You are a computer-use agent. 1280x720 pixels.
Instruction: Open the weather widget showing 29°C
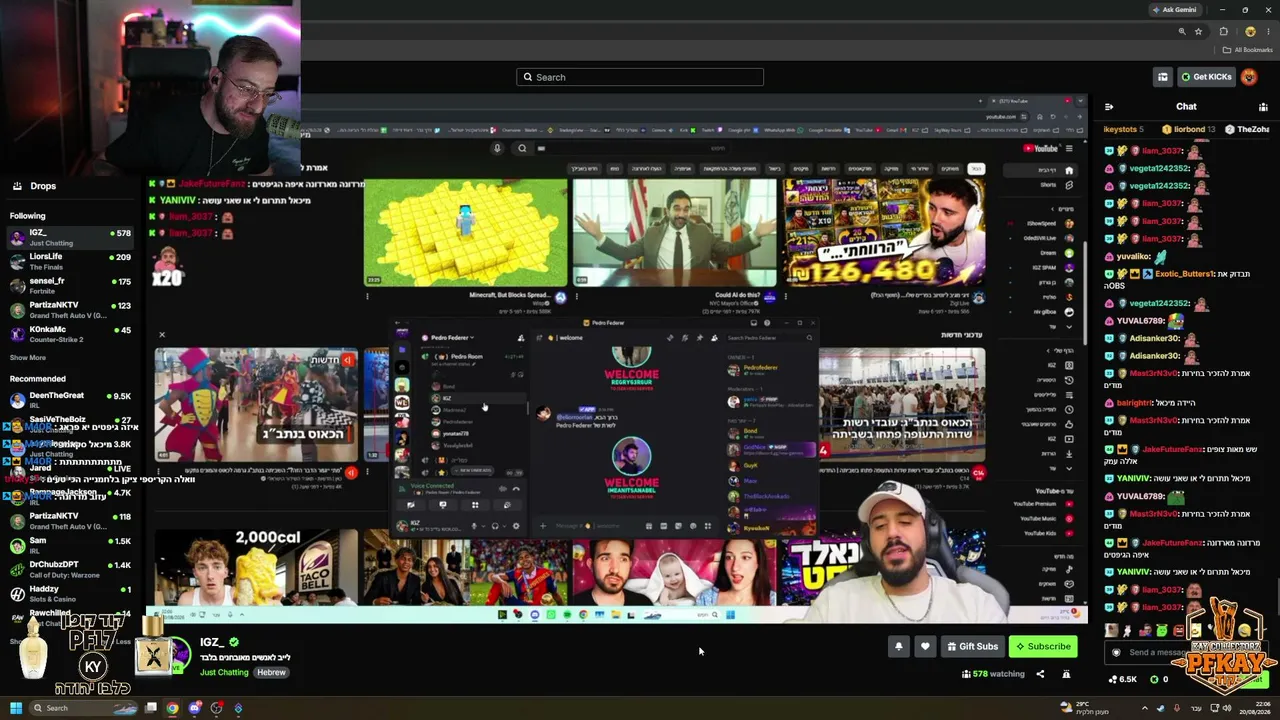point(1083,708)
